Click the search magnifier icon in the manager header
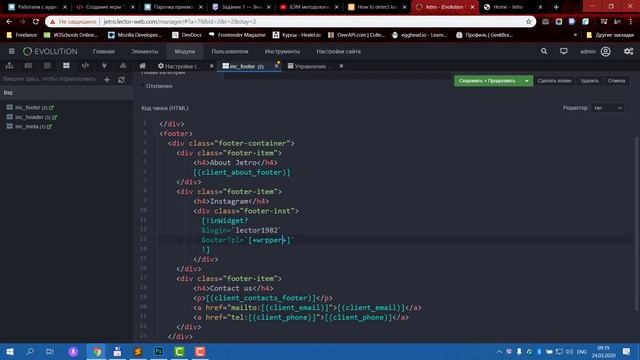This screenshot has width=640, height=360. pos(544,51)
